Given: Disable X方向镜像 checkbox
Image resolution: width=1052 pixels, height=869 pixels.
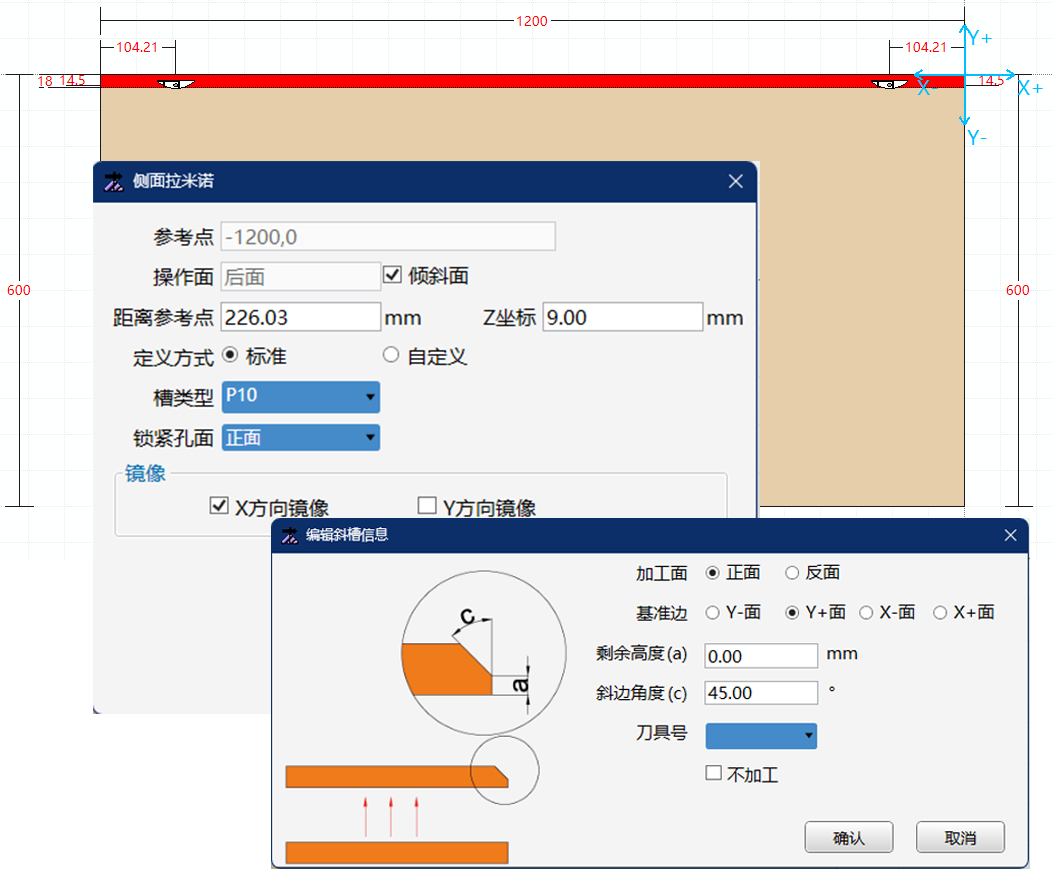Looking at the screenshot, I should click(219, 506).
